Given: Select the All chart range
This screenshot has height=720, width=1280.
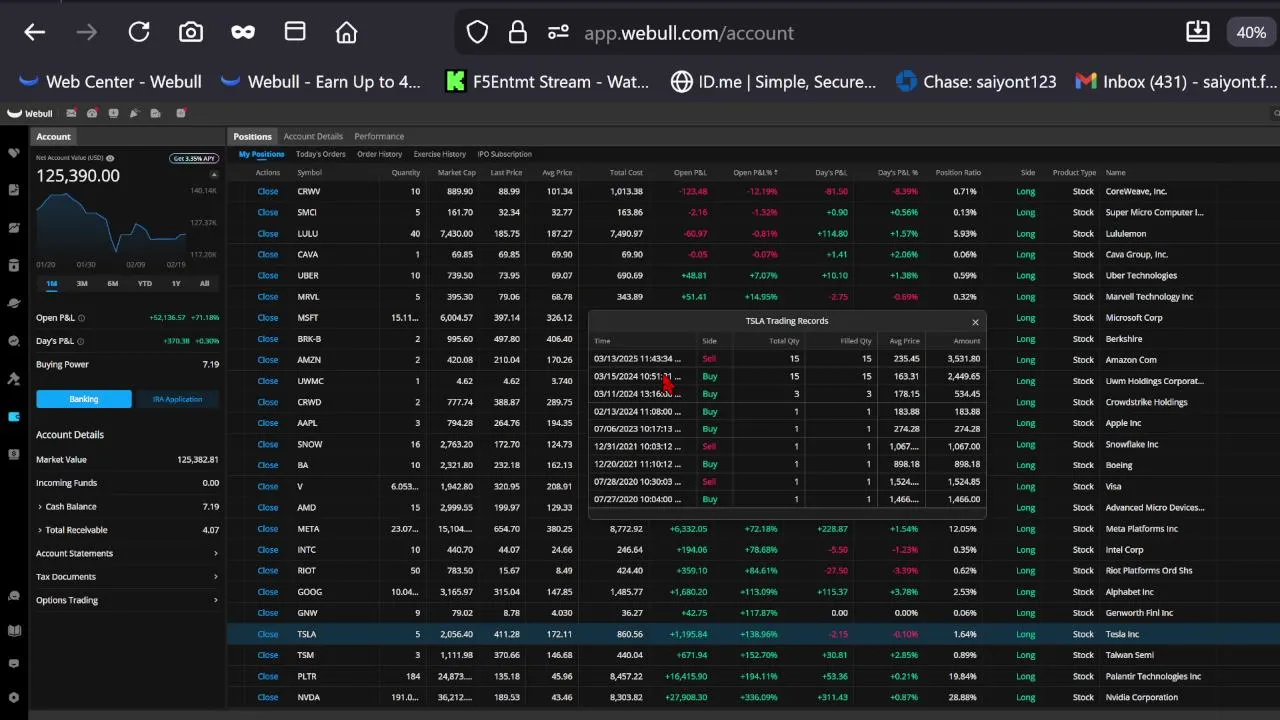Looking at the screenshot, I should point(205,283).
